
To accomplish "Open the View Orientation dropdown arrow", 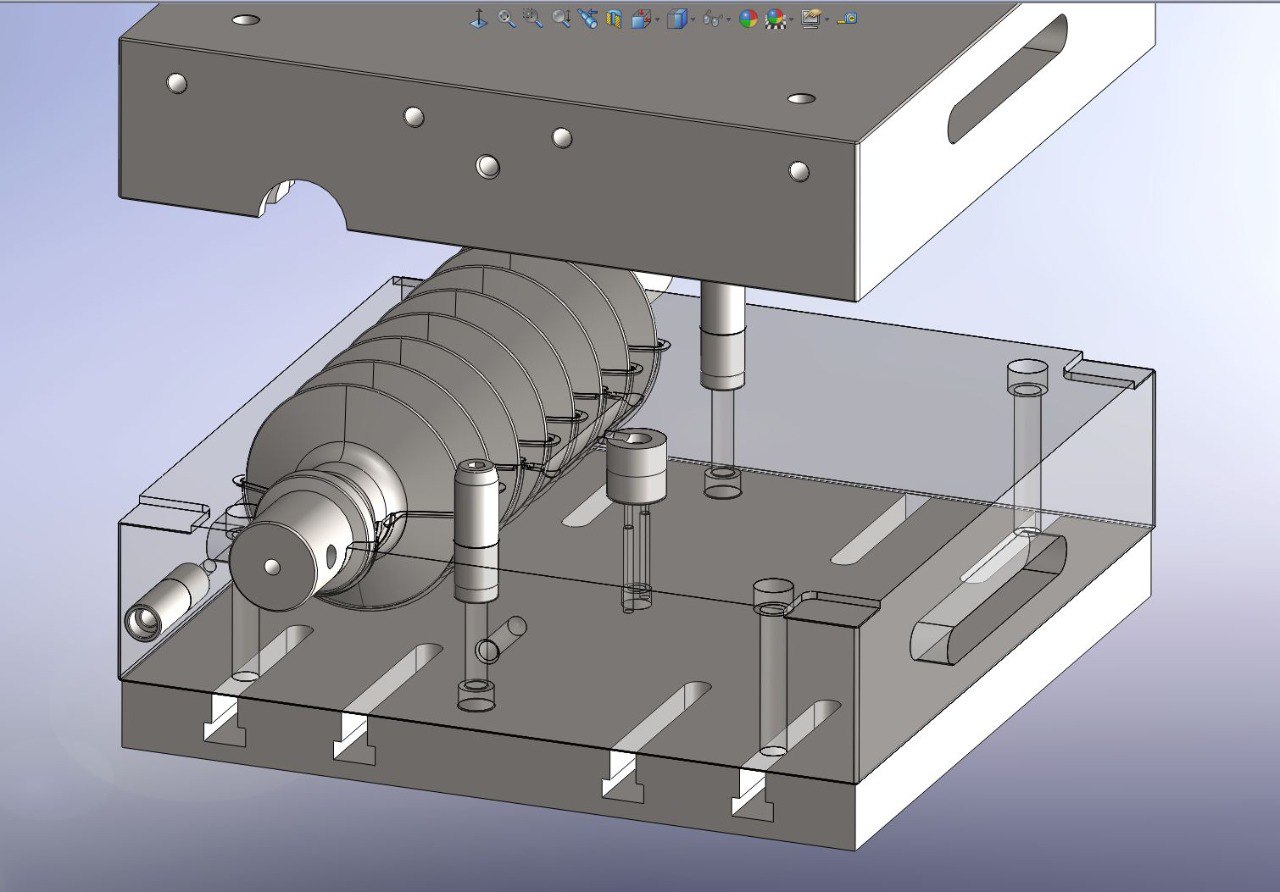I will 656,19.
